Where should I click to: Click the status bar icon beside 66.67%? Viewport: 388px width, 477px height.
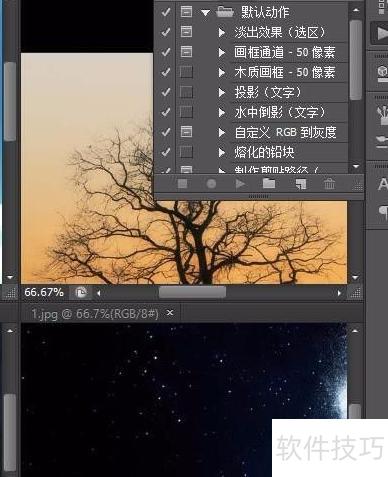click(81, 293)
